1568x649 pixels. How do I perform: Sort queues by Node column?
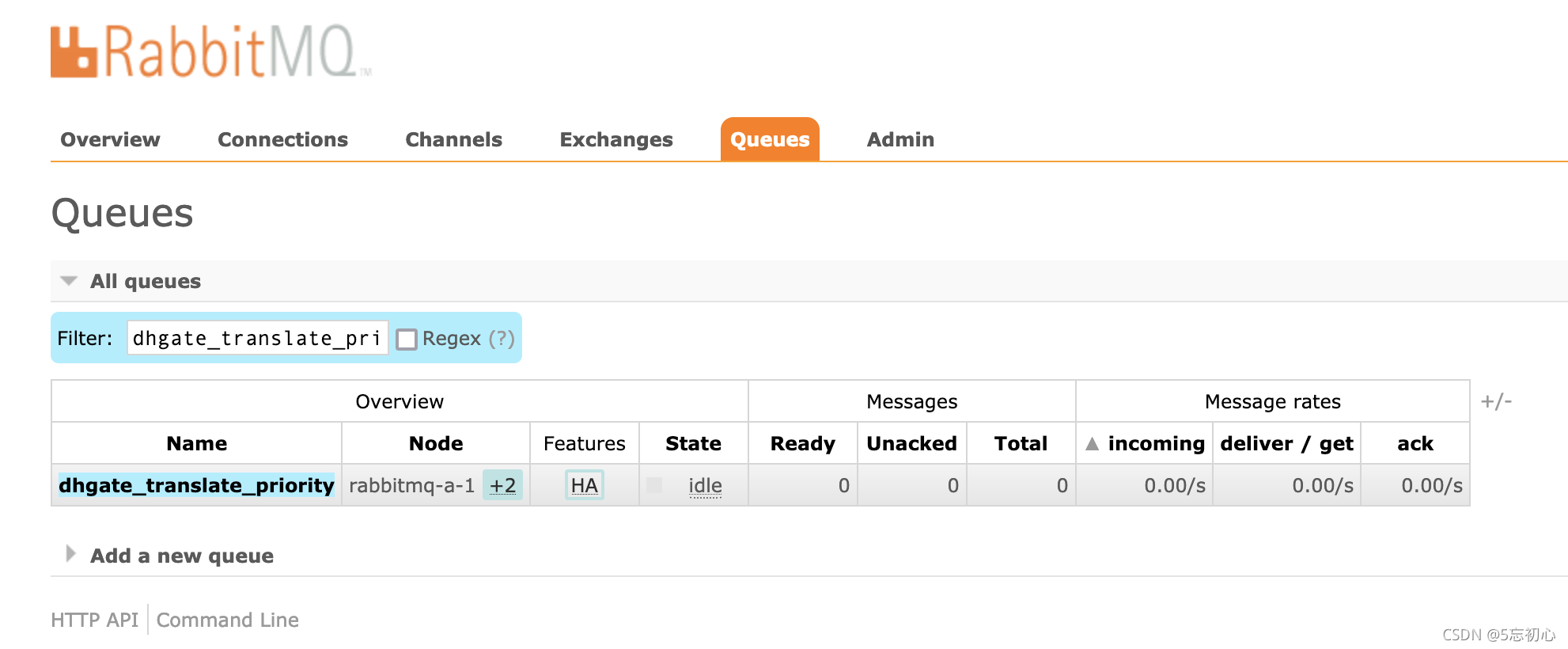(436, 443)
